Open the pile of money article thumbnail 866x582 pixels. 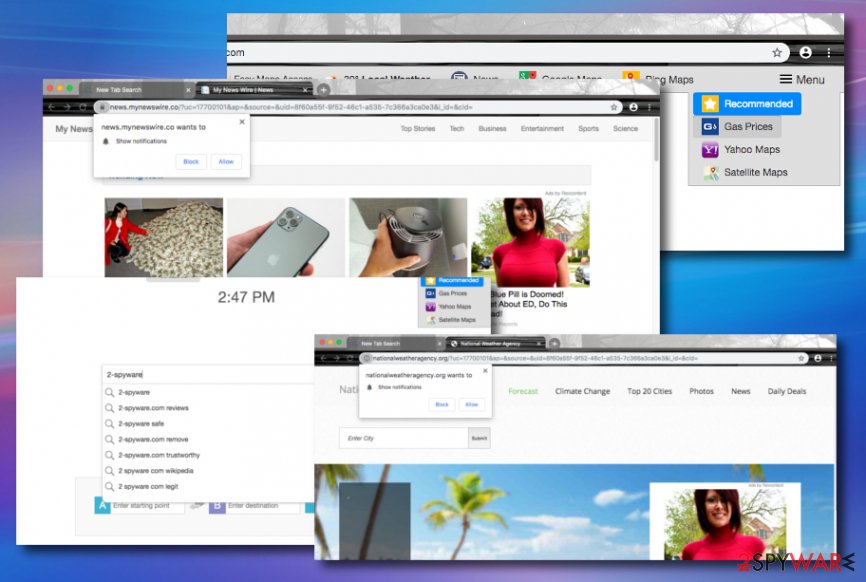tap(164, 237)
